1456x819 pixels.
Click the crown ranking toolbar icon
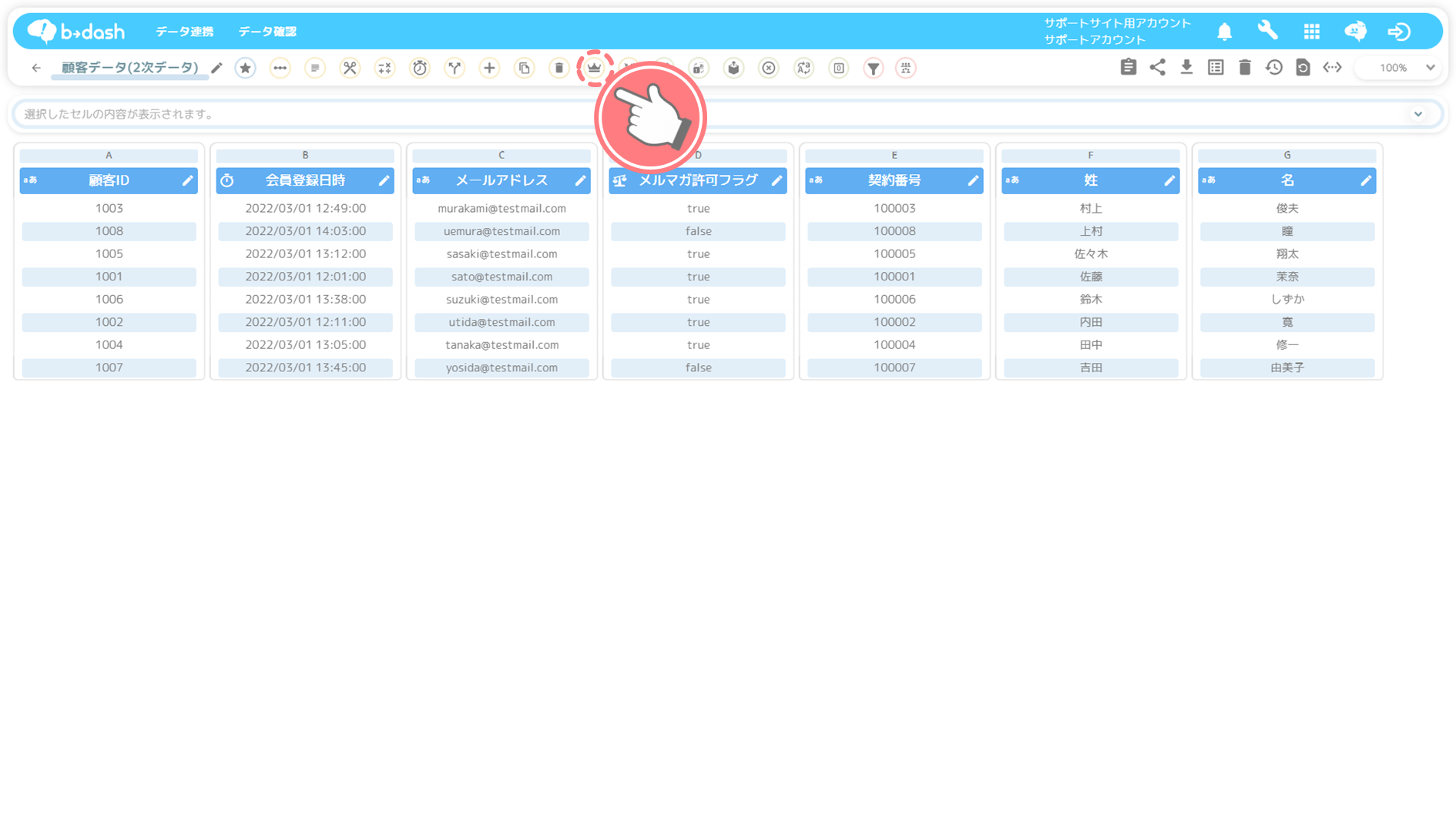(x=594, y=68)
